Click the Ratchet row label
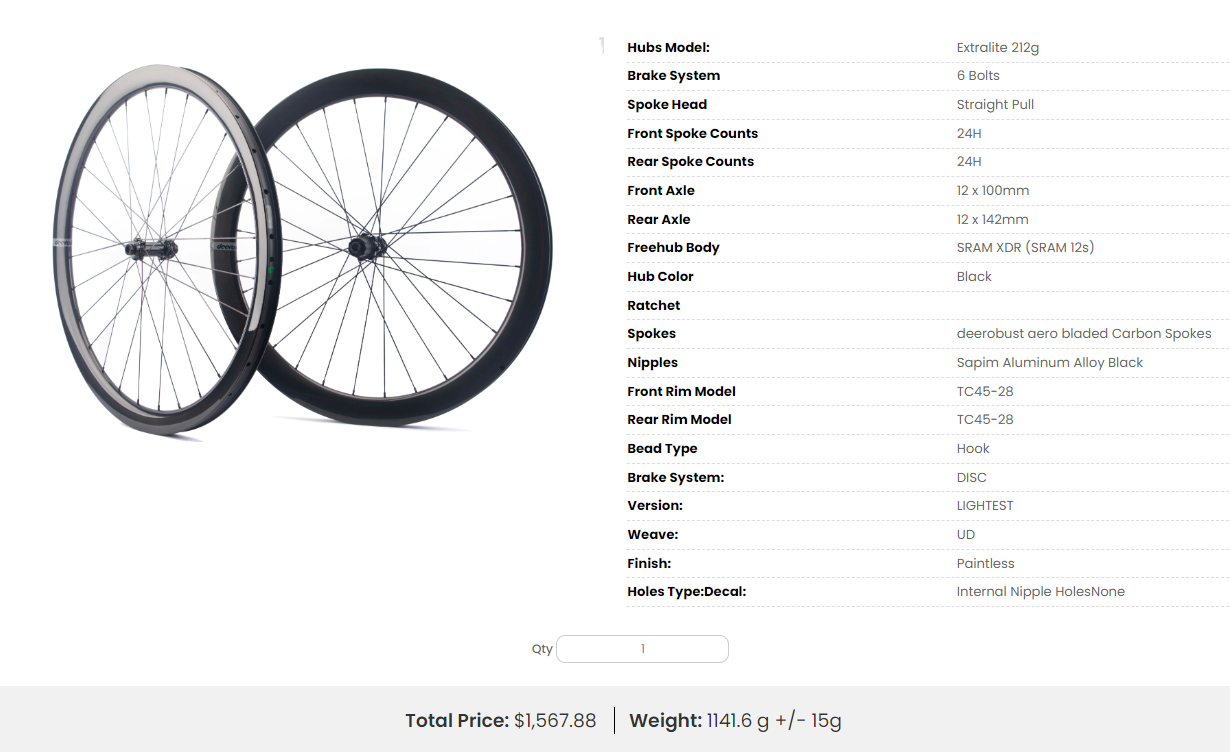Image resolution: width=1230 pixels, height=752 pixels. pyautogui.click(x=653, y=306)
